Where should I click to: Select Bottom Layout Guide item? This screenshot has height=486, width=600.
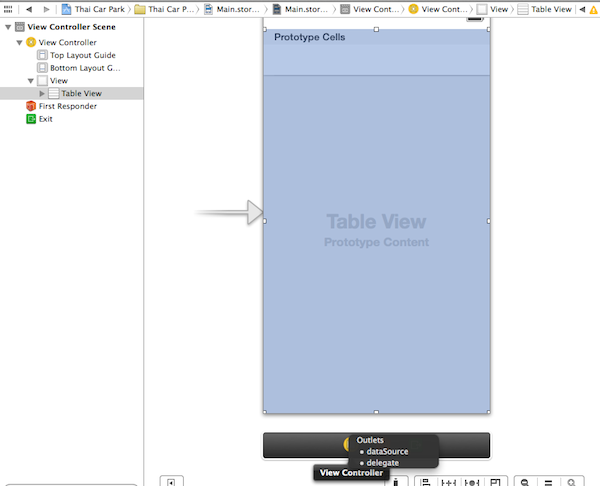pos(78,68)
